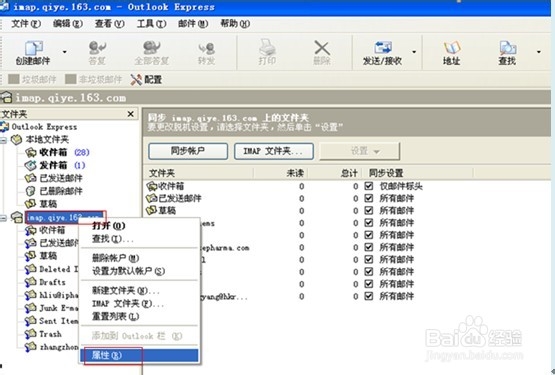
Task: Open the 设置 dropdown button
Action: click(360, 151)
